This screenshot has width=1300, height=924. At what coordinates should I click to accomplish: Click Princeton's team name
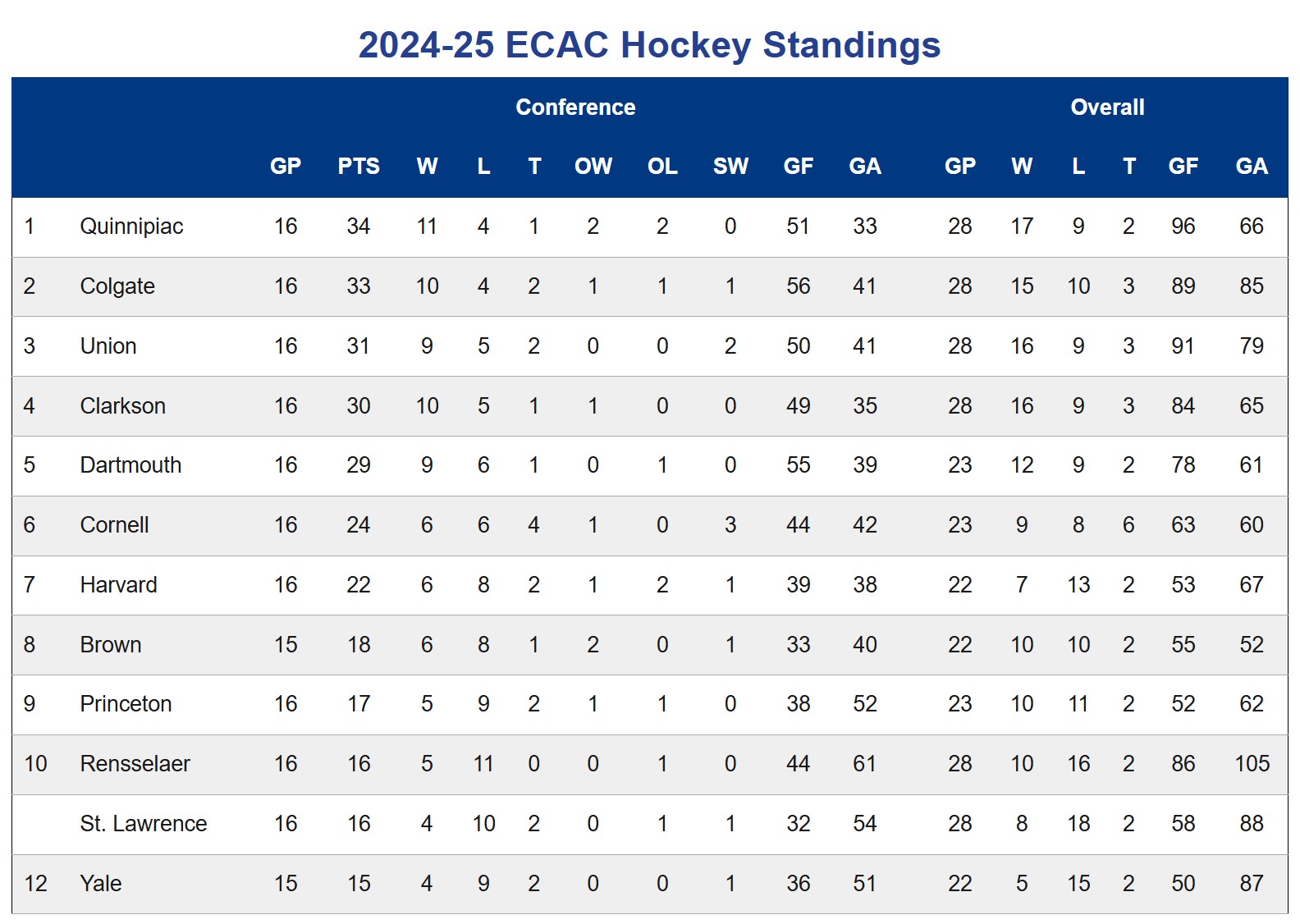click(126, 704)
